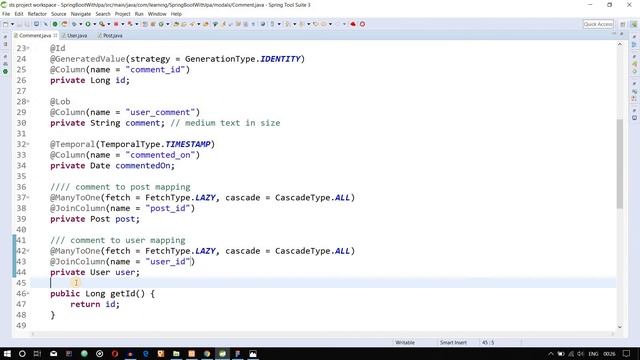This screenshot has height=360, width=640.
Task: Click the Run External Tools icon
Action: coord(102,24)
